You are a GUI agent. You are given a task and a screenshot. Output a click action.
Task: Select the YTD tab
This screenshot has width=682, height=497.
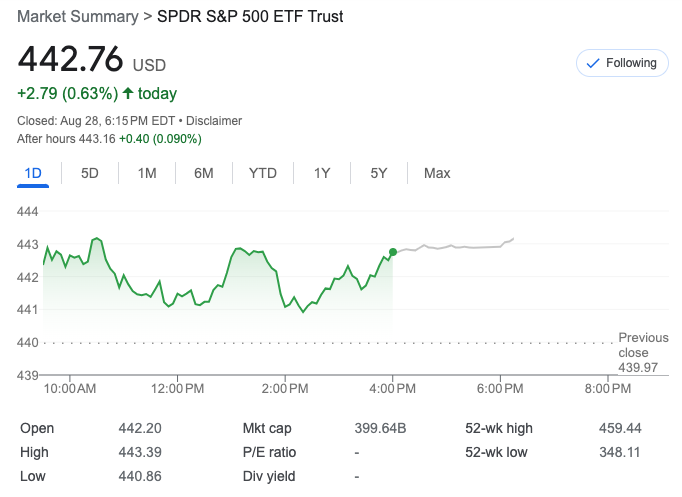tap(263, 173)
